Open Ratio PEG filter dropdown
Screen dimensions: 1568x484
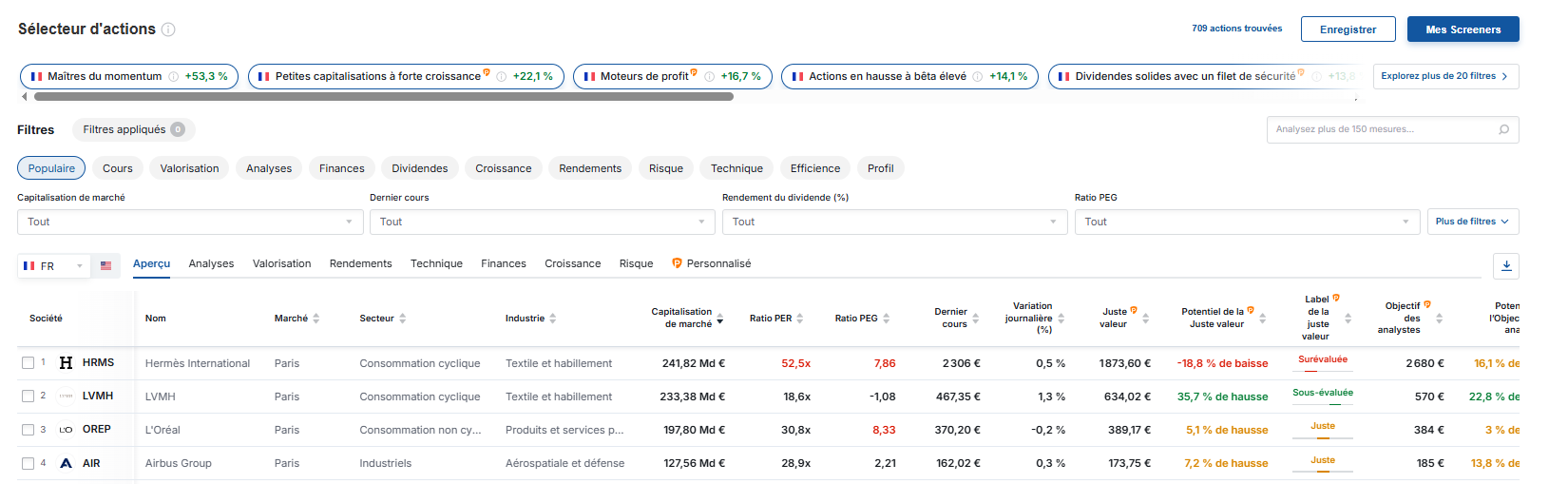click(x=1248, y=222)
